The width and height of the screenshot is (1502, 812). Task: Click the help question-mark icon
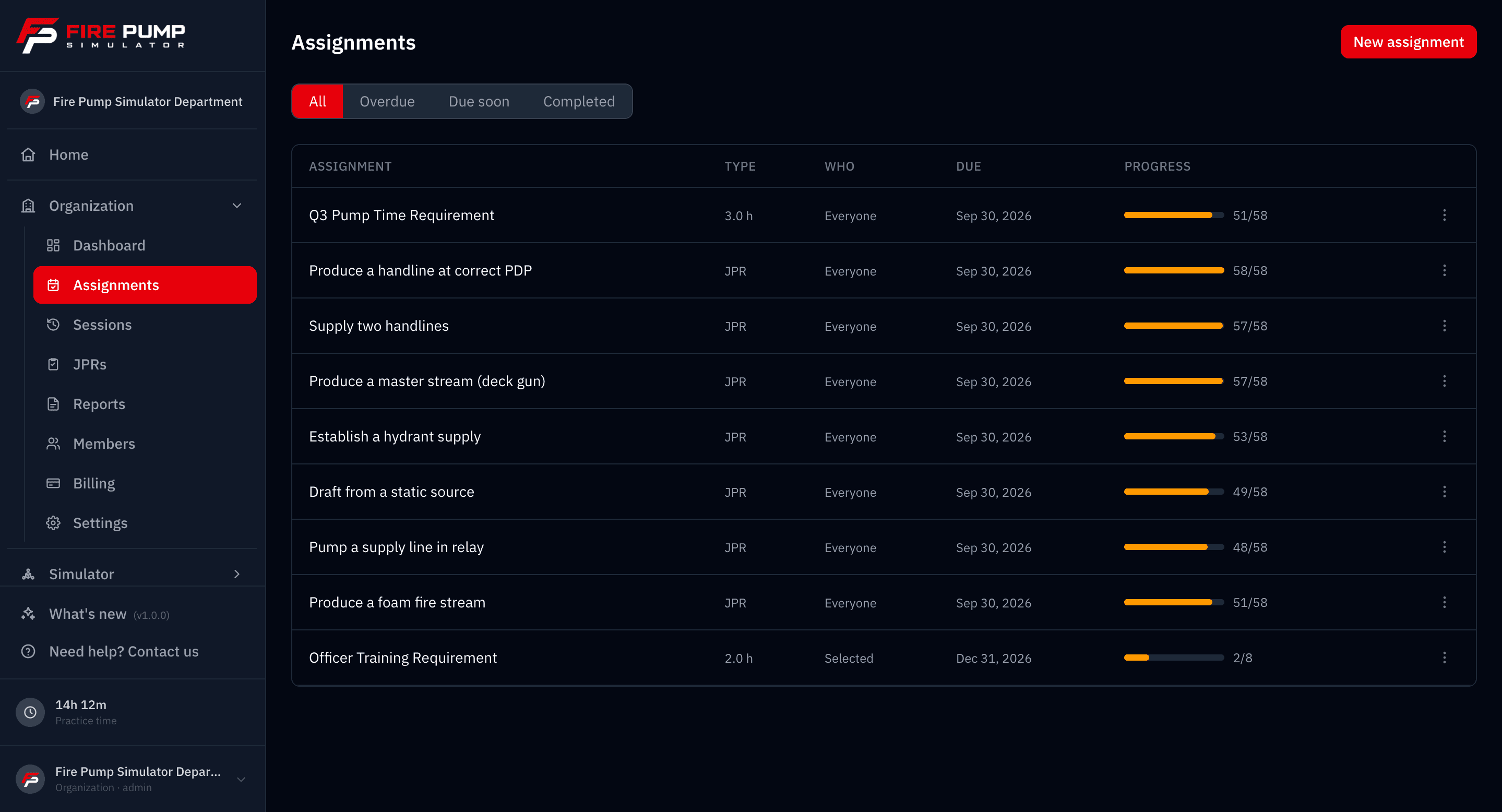(x=28, y=651)
